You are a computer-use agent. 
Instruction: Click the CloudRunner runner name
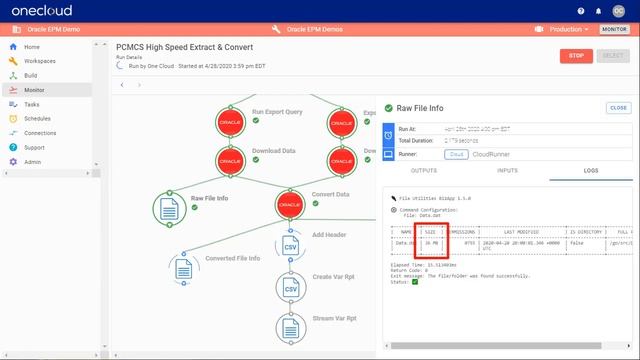[491, 154]
